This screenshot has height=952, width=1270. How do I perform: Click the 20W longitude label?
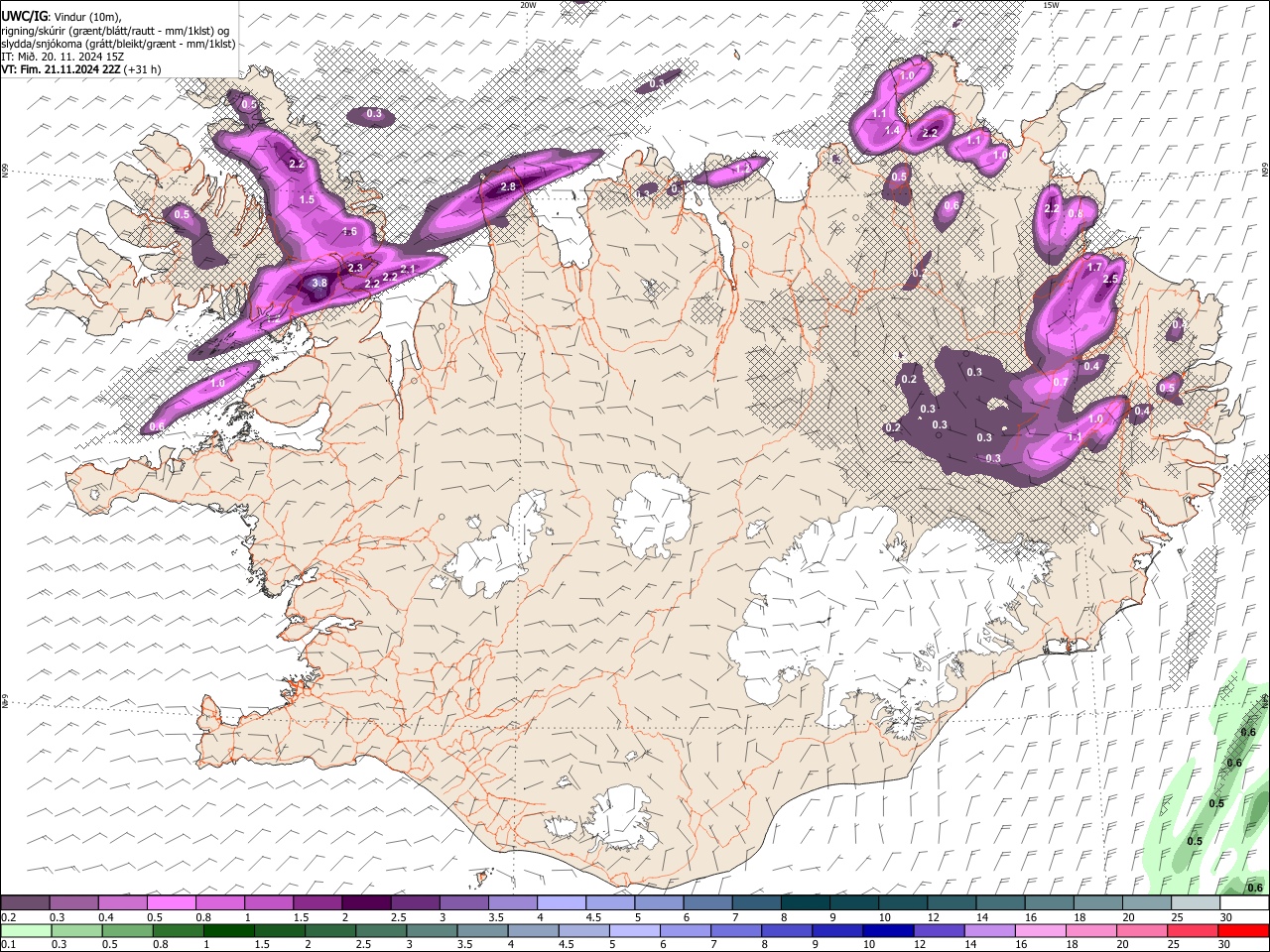coord(528,5)
